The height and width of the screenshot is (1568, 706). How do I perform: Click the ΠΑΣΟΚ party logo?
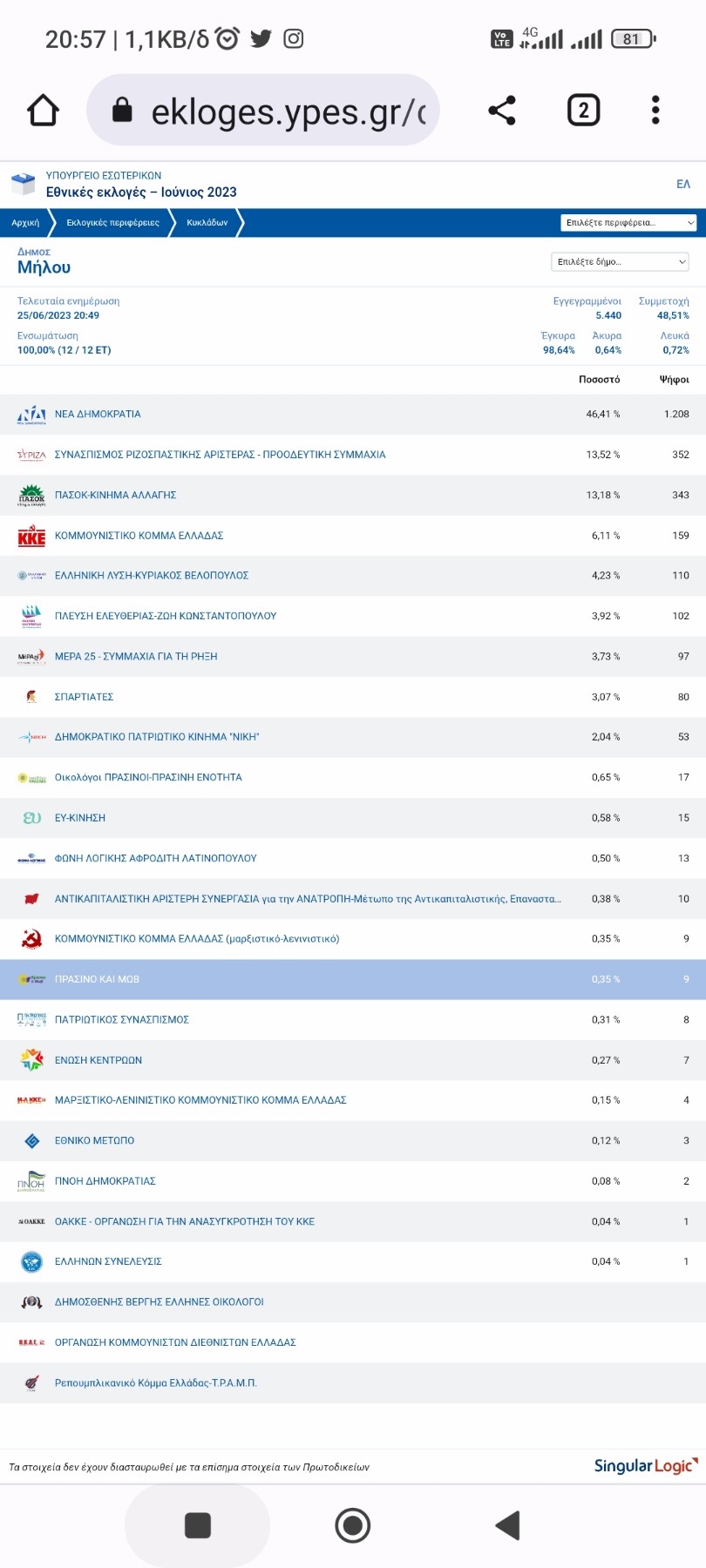31,495
